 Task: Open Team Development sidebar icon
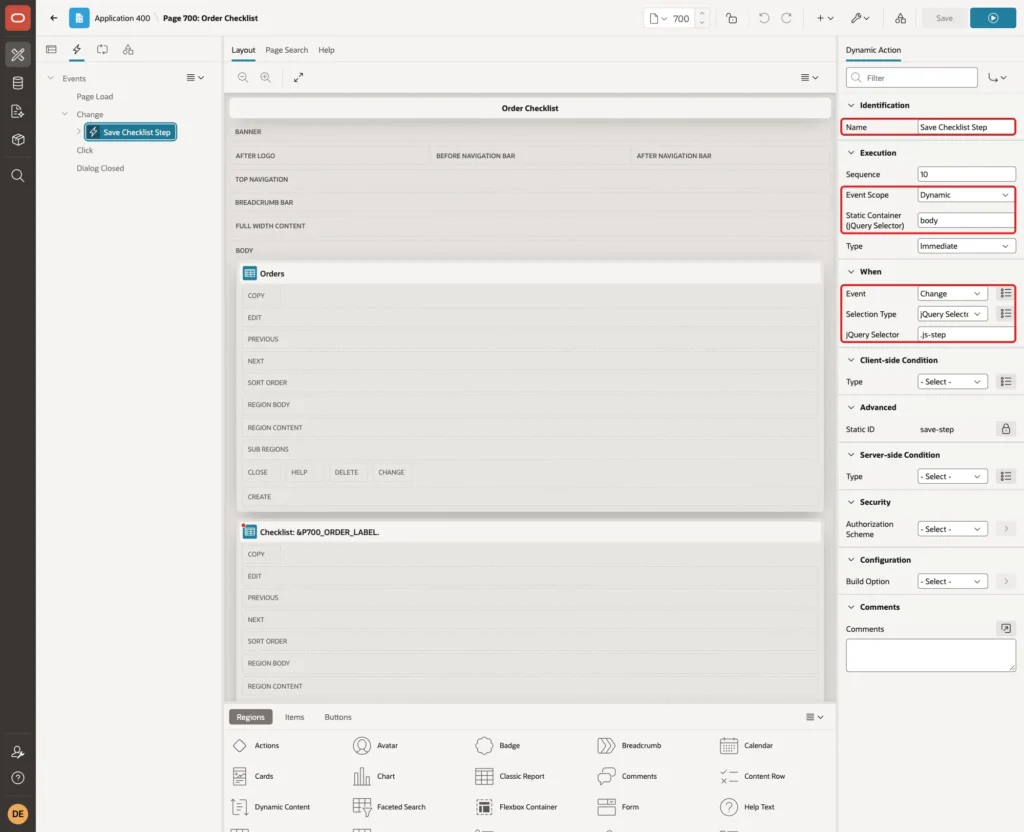pos(18,111)
